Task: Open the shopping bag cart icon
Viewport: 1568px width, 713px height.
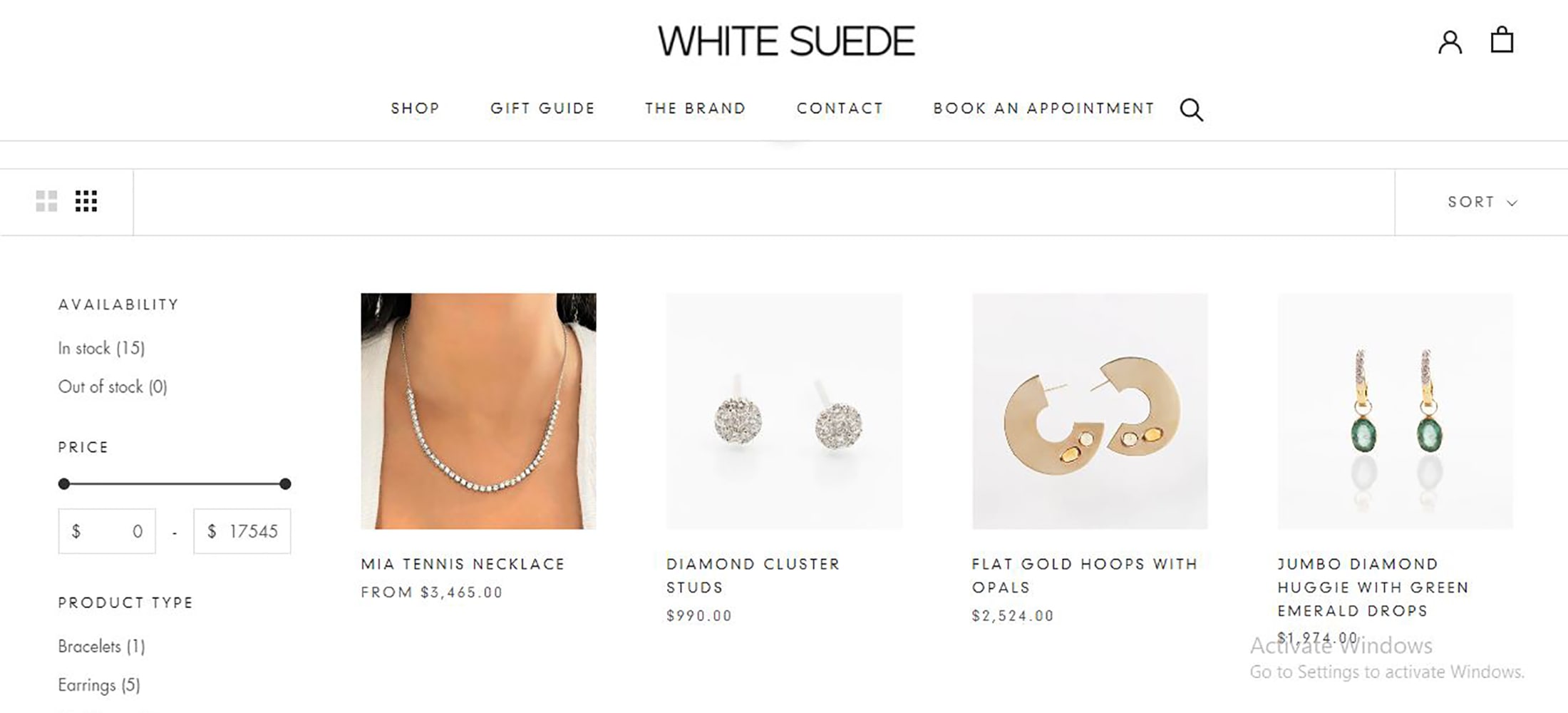Action: coord(1502,40)
